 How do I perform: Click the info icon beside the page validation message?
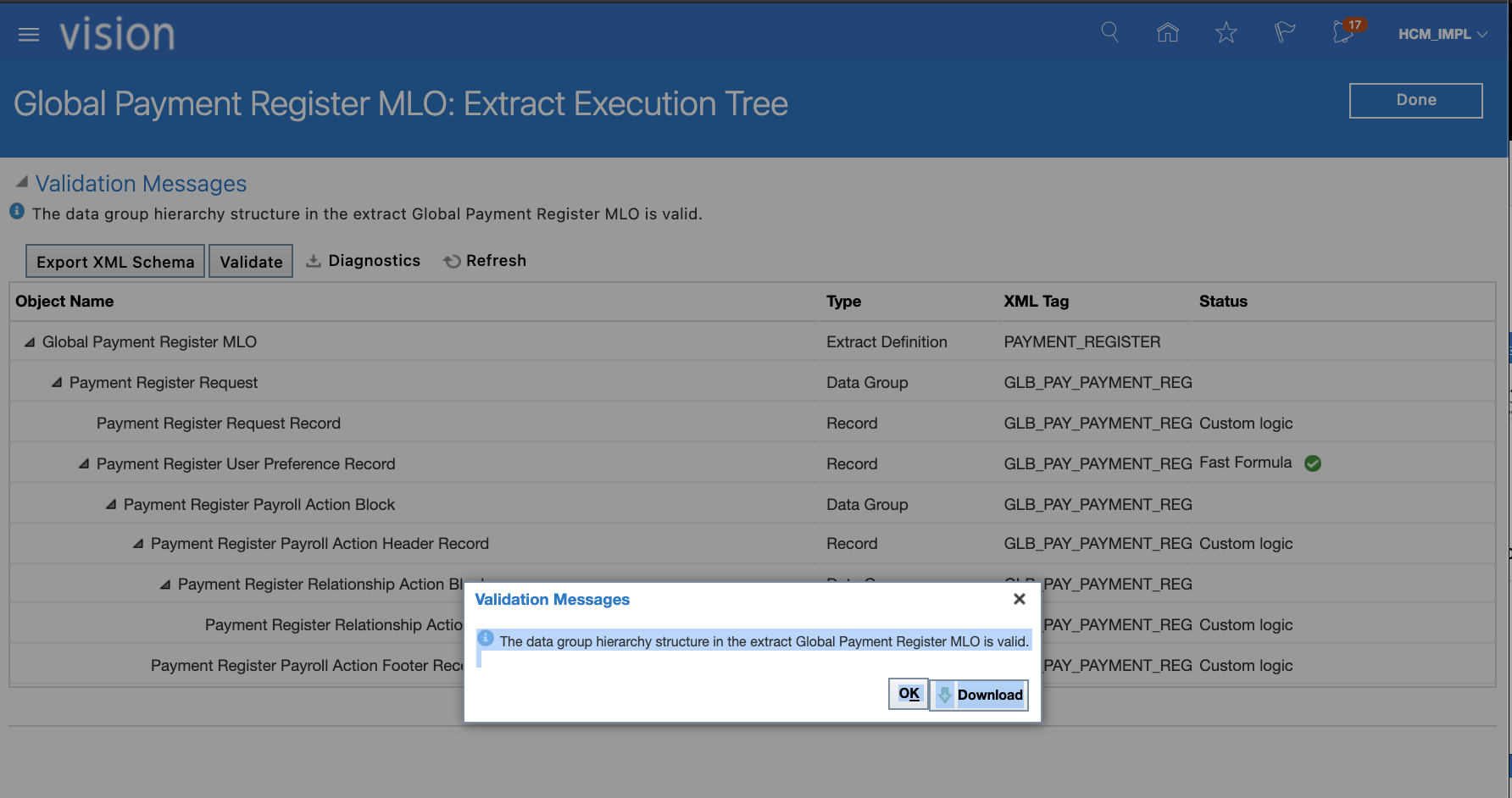[17, 211]
